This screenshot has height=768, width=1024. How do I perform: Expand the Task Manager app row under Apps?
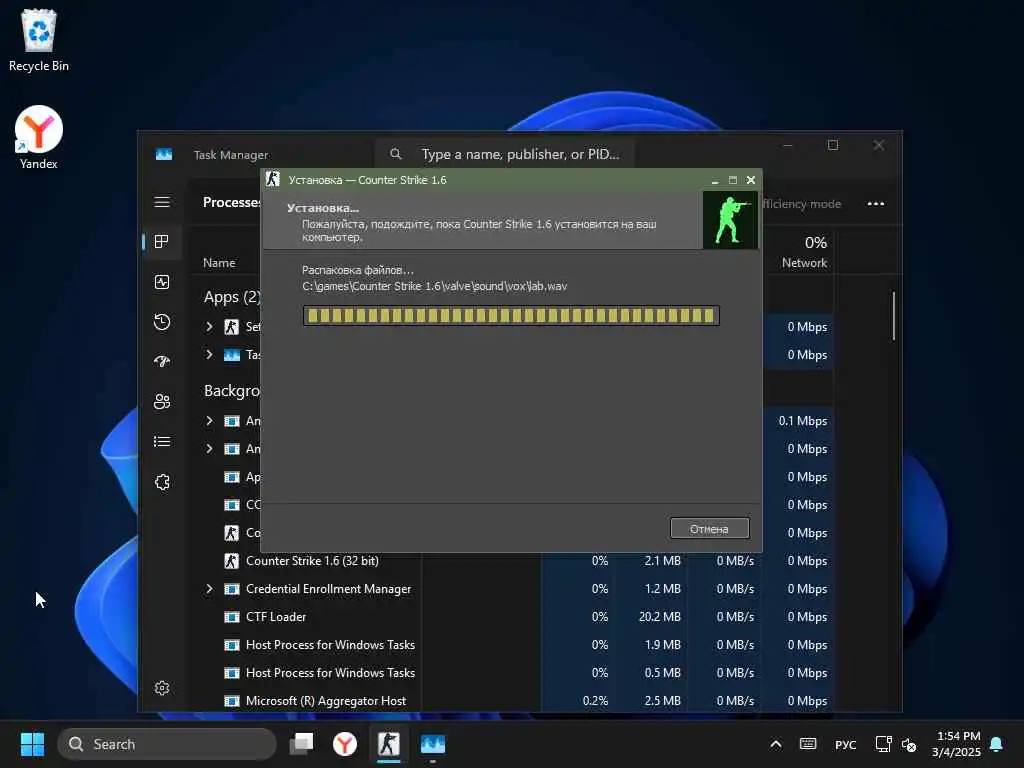(x=209, y=355)
